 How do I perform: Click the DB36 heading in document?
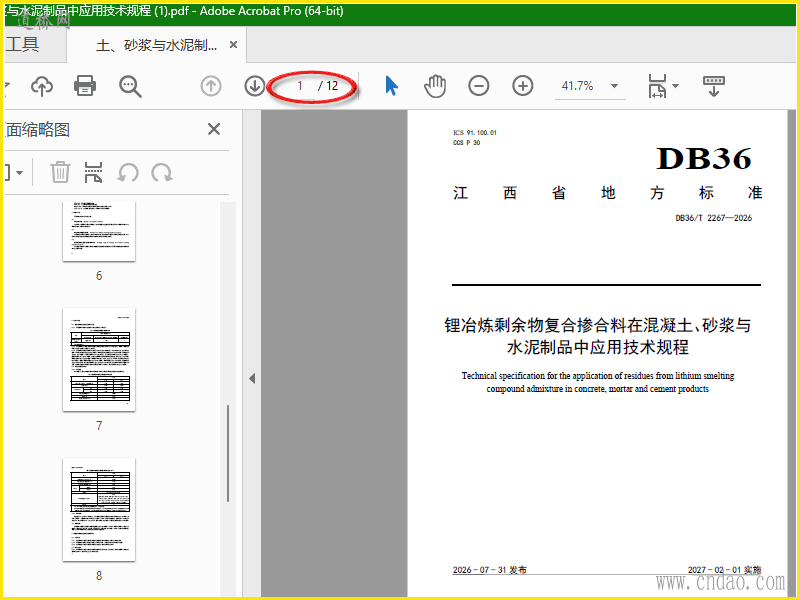tap(704, 159)
